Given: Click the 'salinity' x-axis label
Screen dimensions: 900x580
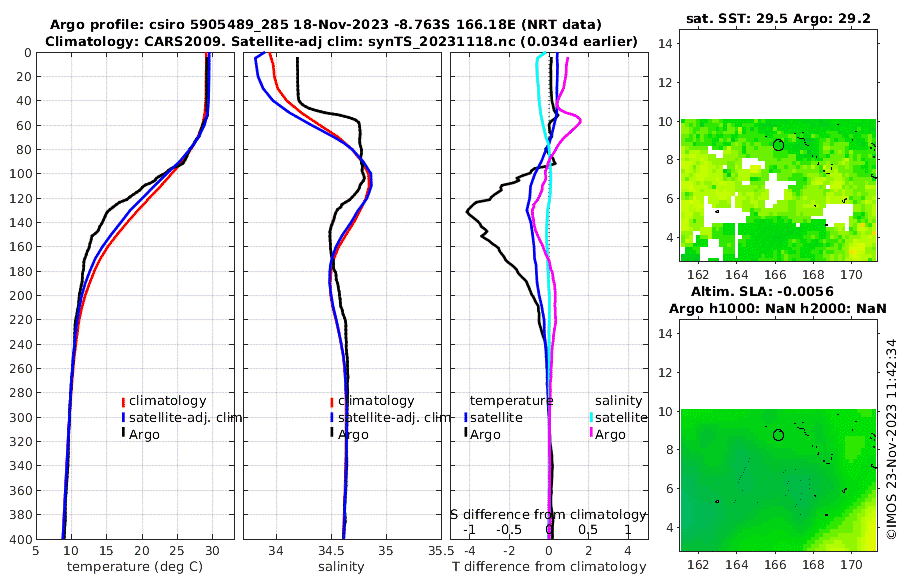Looking at the screenshot, I should click(341, 567).
